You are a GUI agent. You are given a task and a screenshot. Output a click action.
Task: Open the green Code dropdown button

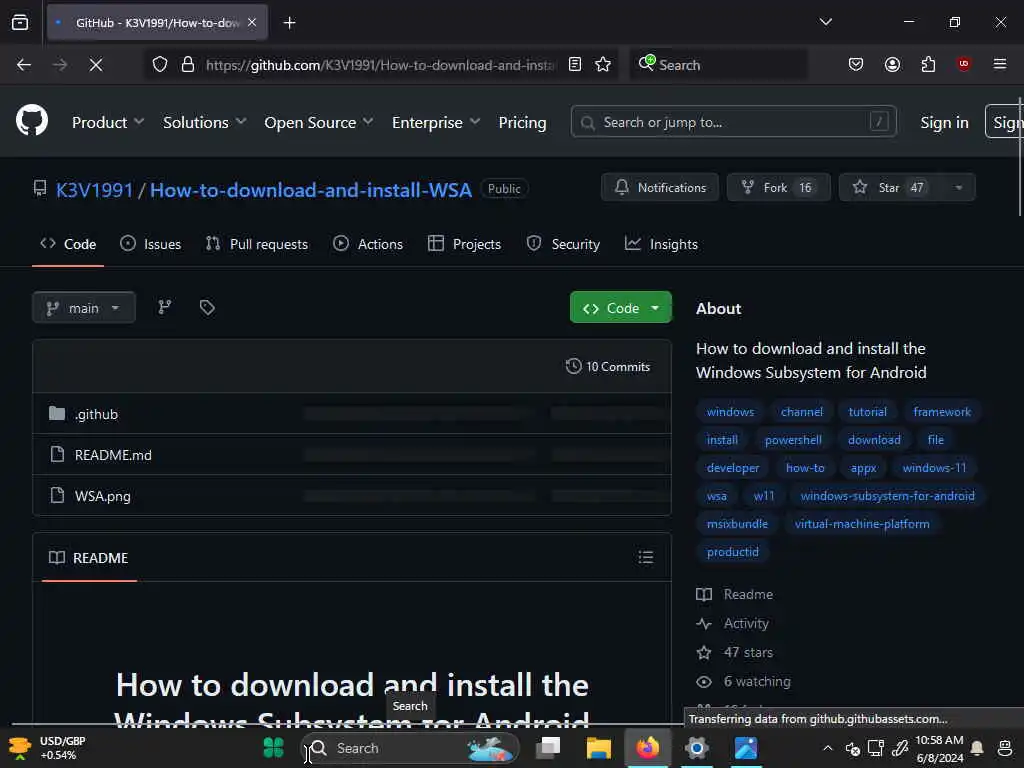(620, 308)
